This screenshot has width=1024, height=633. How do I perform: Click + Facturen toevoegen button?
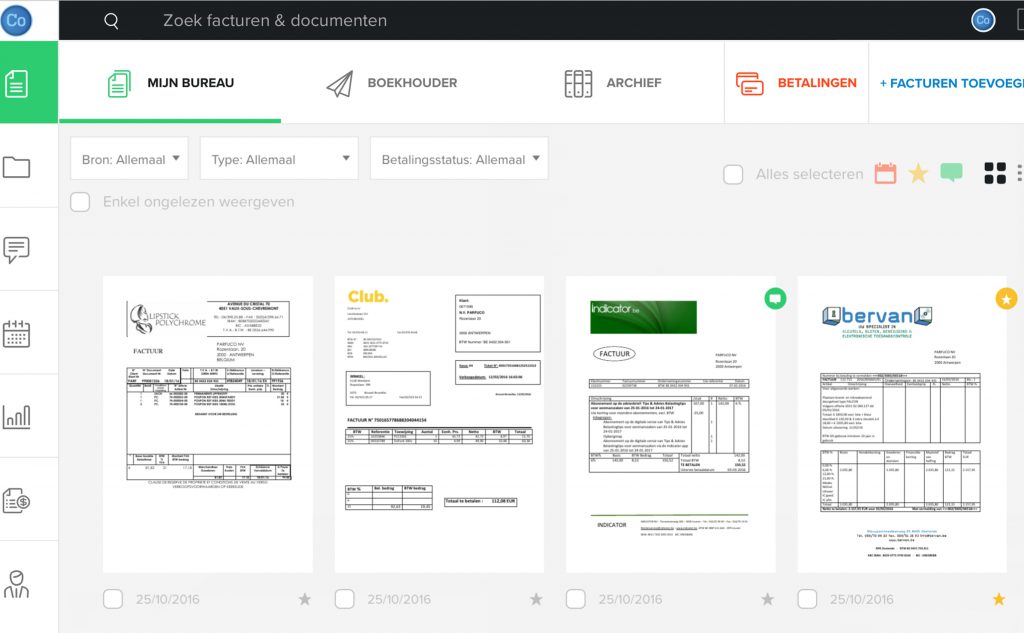[x=951, y=83]
